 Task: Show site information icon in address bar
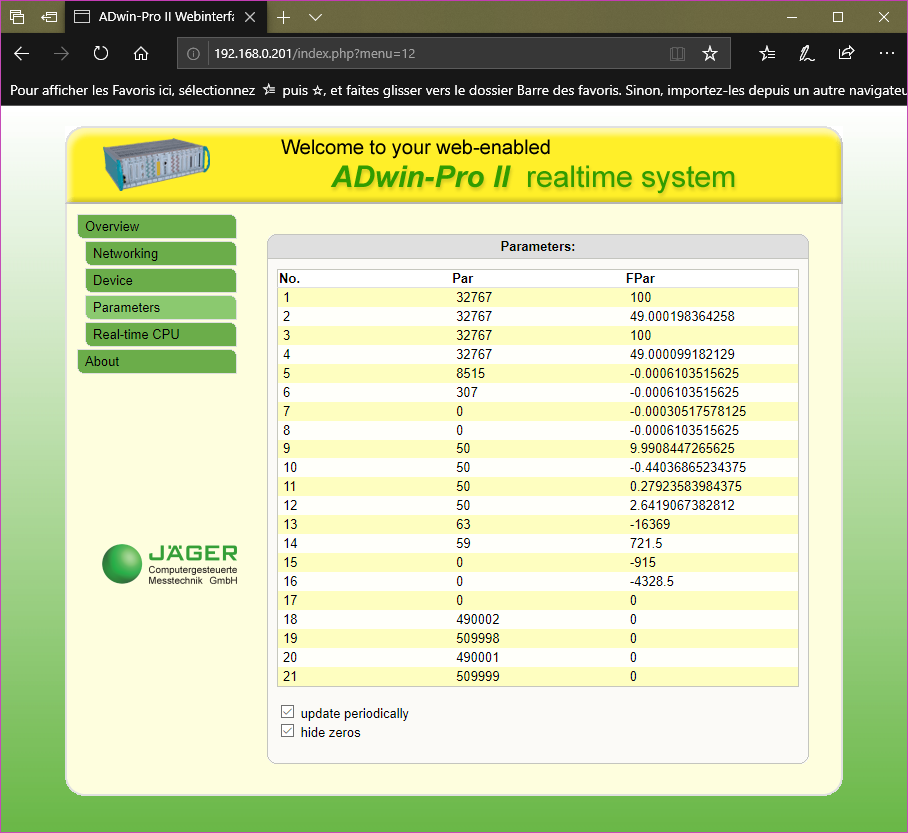point(193,54)
